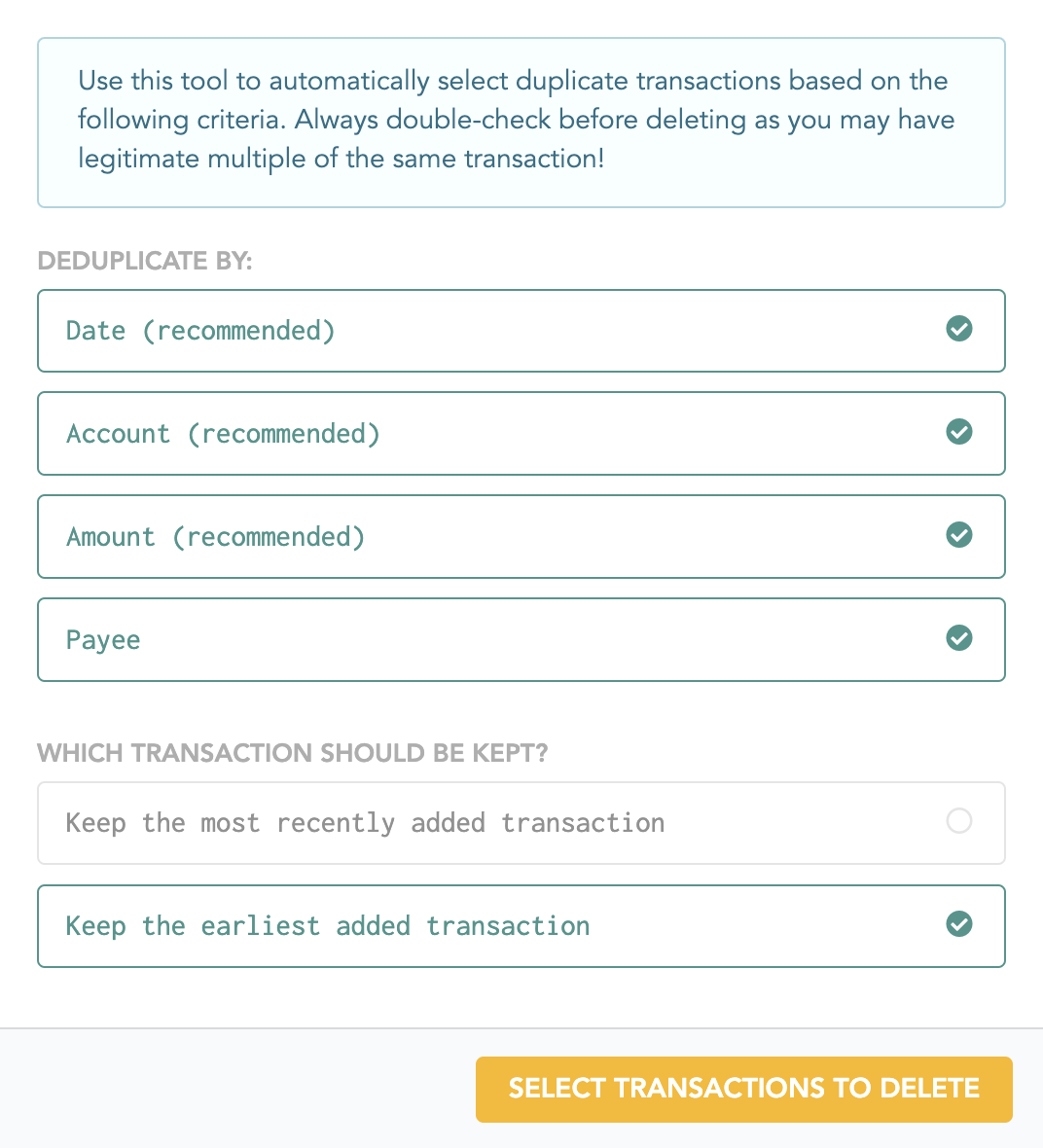Select the empty circle for most recently added
Viewport: 1043px width, 1148px height.
[x=958, y=821]
